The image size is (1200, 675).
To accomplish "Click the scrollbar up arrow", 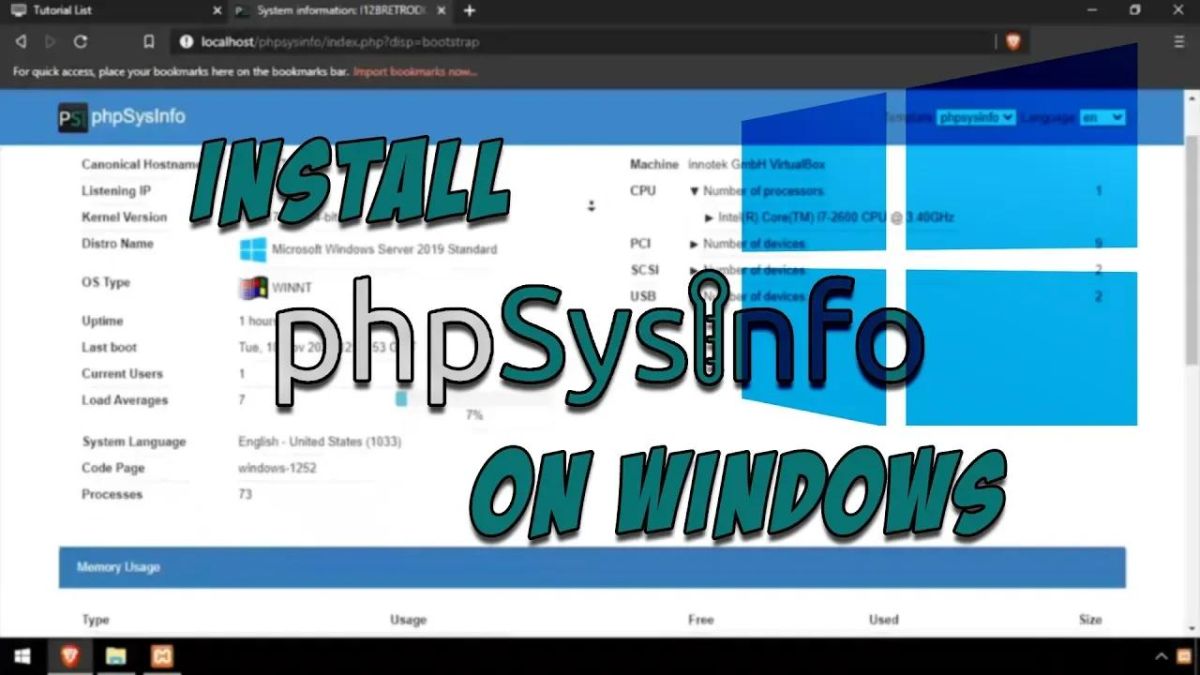I will pos(1191,98).
